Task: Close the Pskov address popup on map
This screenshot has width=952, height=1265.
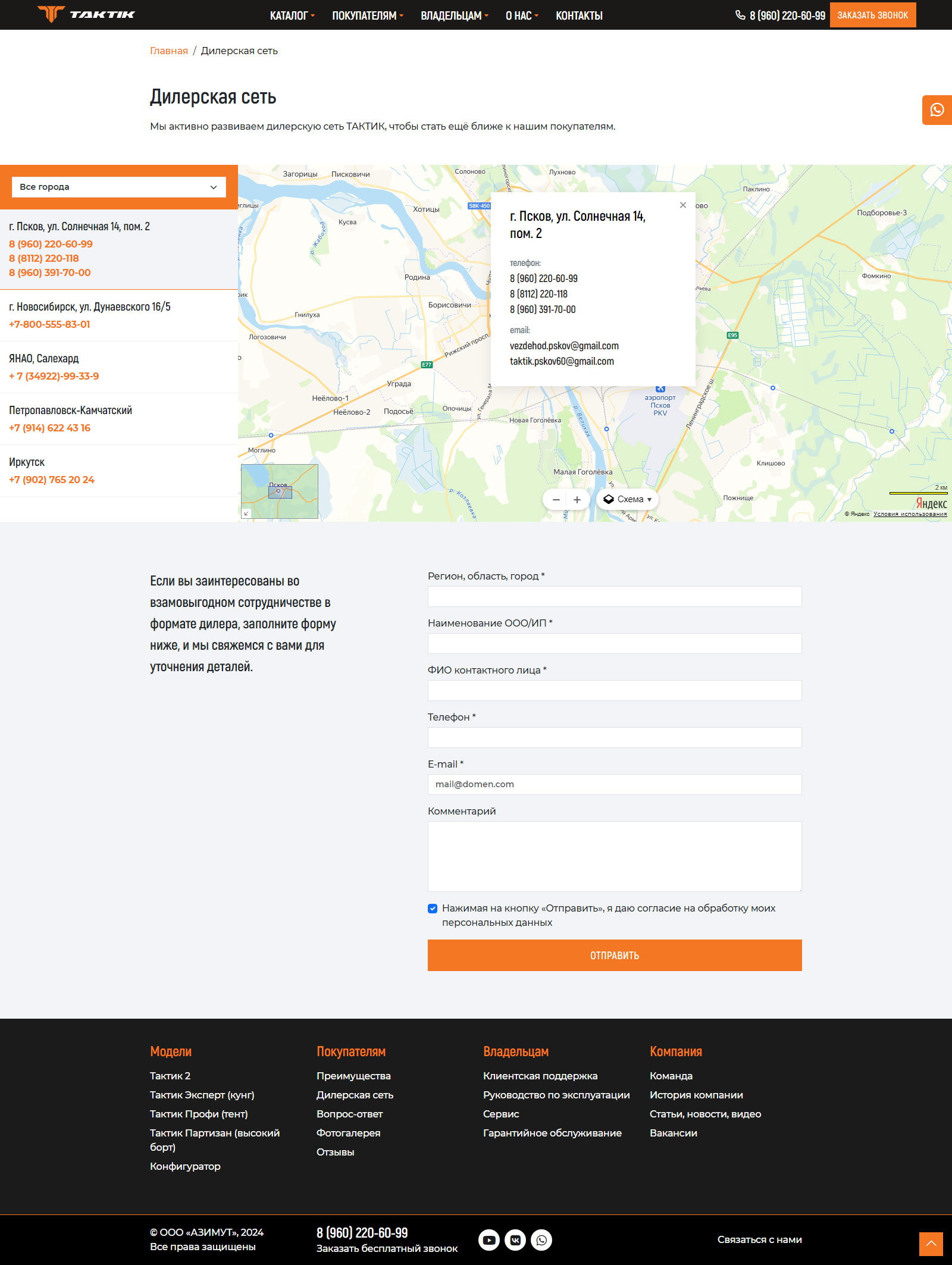Action: click(683, 205)
